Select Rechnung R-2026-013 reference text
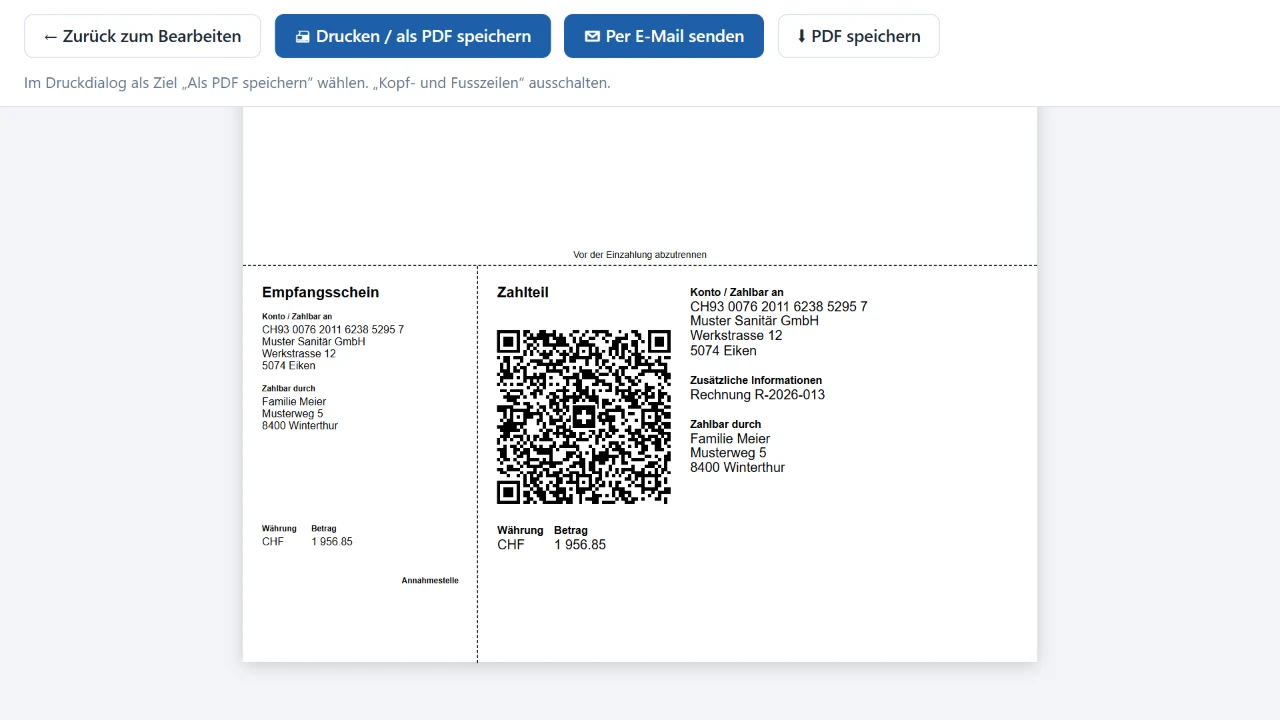The image size is (1280, 720). pyautogui.click(x=757, y=395)
